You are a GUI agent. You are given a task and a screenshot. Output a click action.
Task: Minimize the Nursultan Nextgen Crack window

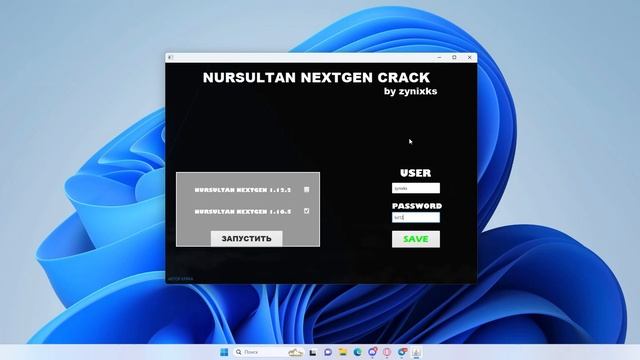click(440, 58)
